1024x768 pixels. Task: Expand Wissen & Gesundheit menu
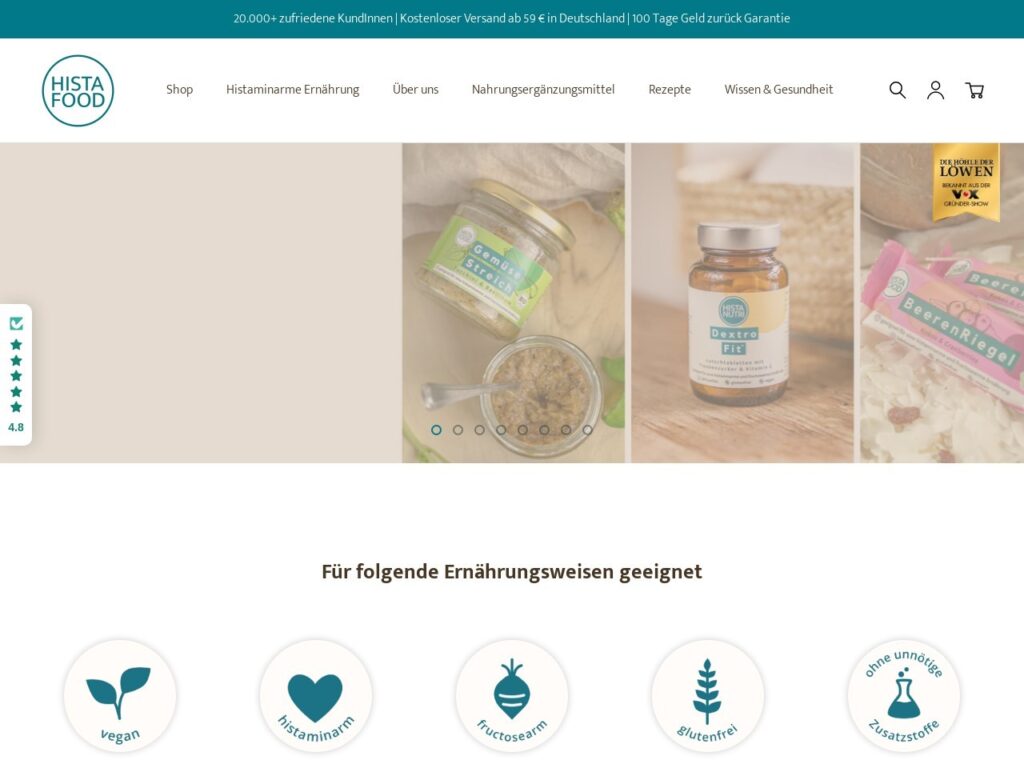pyautogui.click(x=778, y=89)
